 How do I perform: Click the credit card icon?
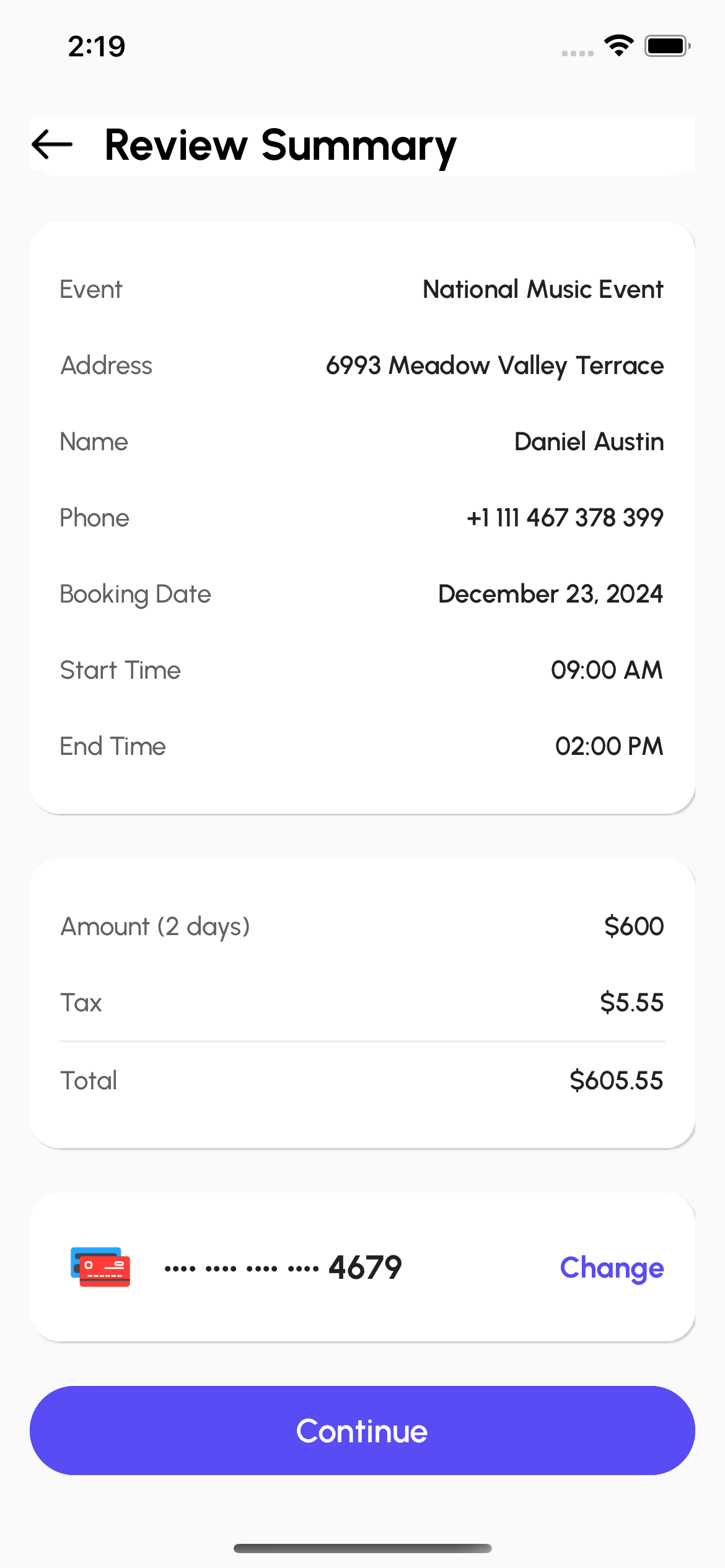pos(100,1267)
